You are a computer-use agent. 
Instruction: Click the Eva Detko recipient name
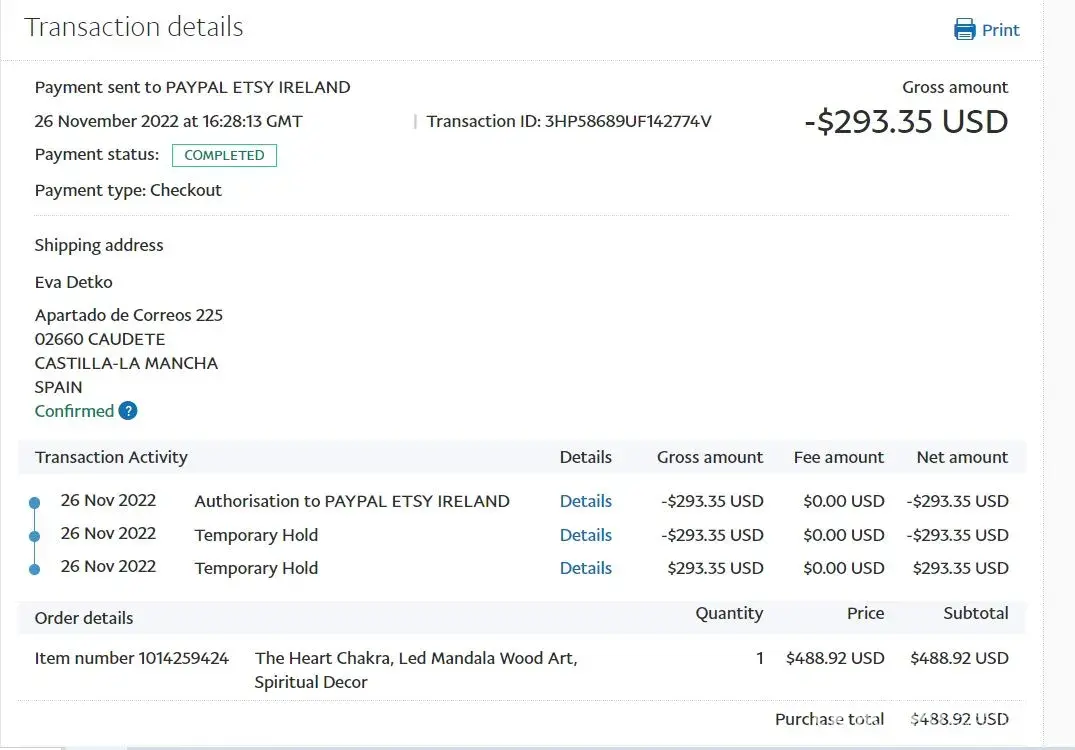click(x=74, y=282)
